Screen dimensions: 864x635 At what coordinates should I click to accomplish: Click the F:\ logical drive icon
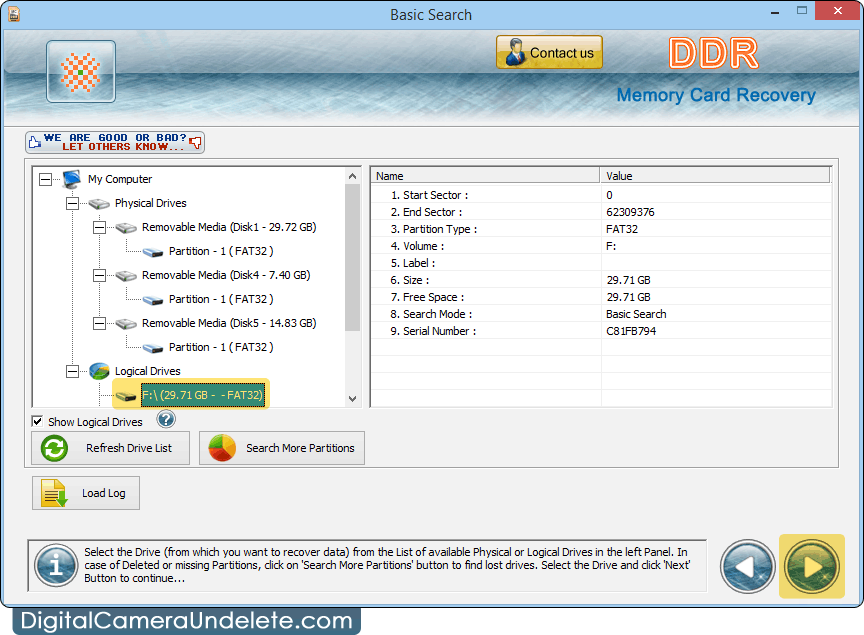click(126, 396)
